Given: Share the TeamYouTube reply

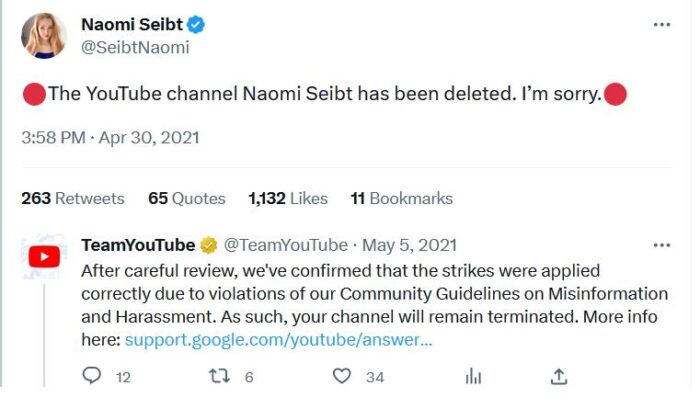Looking at the screenshot, I should (x=559, y=377).
